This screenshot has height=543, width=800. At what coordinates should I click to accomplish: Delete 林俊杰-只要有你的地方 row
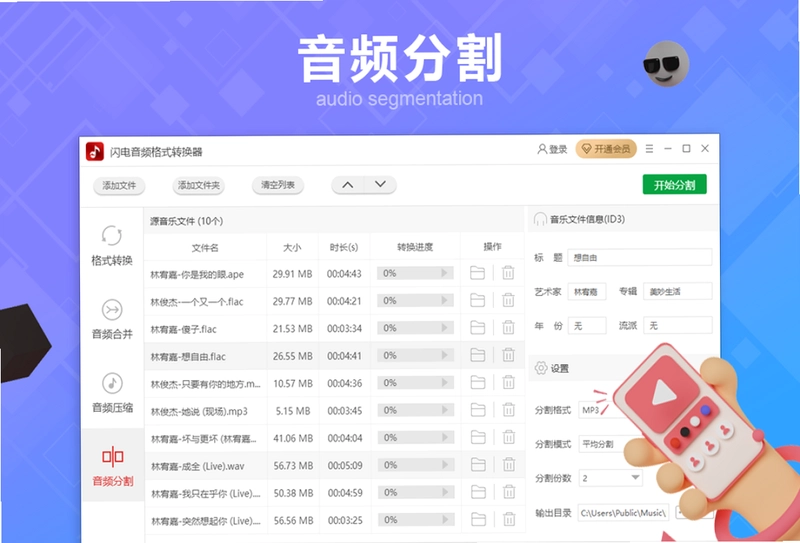coord(508,382)
